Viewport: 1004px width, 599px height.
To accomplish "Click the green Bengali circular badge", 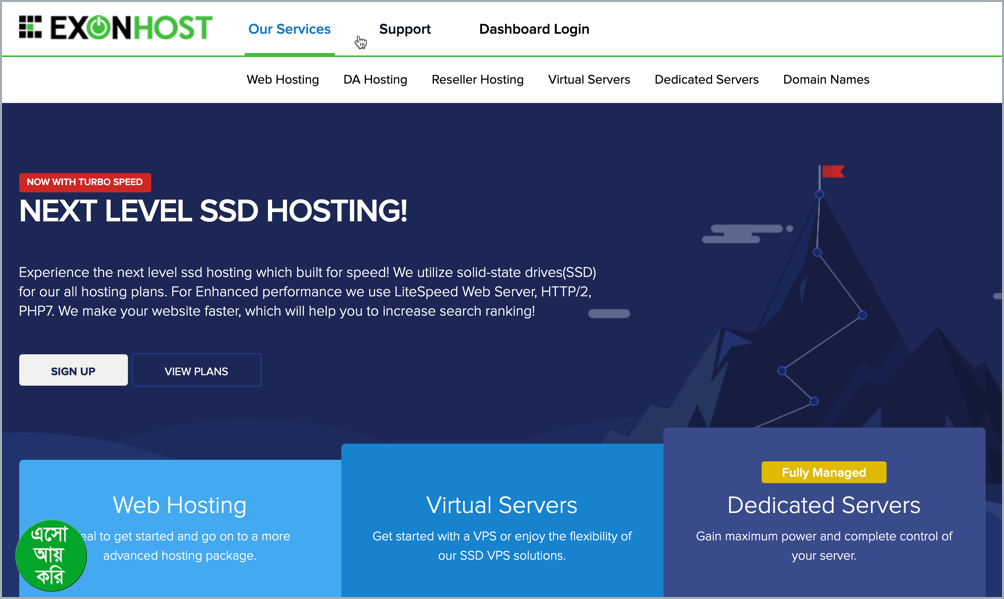I will click(51, 555).
